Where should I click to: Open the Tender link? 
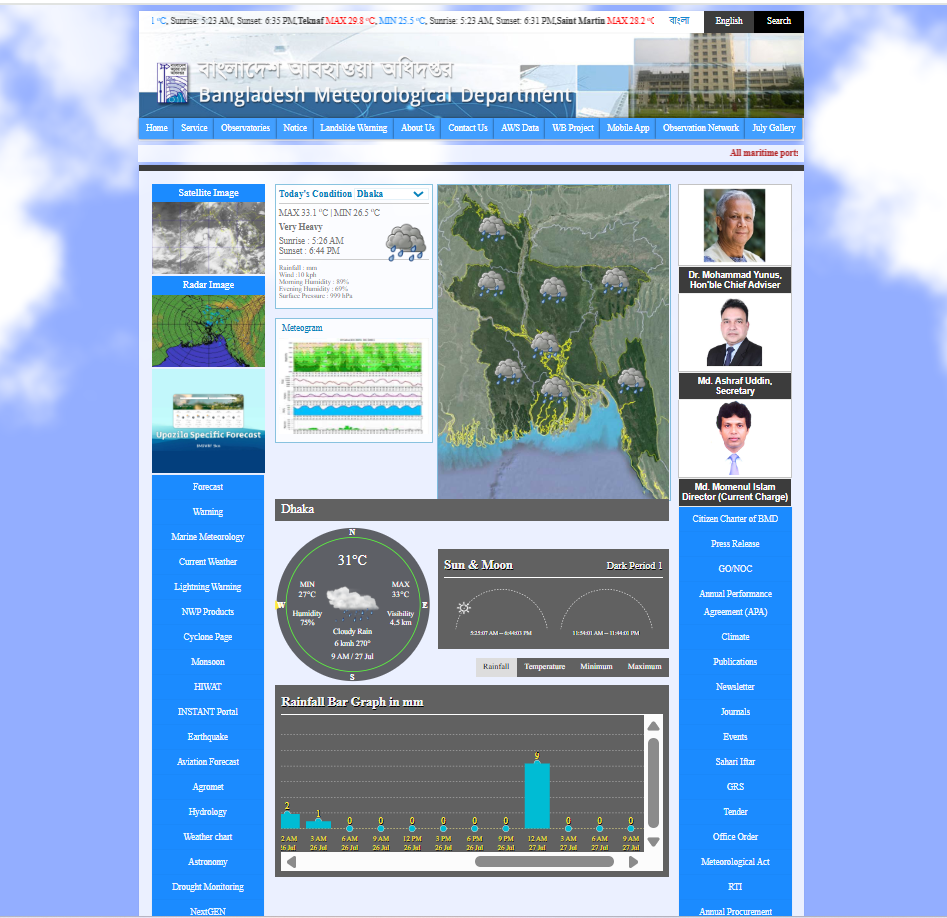(735, 812)
